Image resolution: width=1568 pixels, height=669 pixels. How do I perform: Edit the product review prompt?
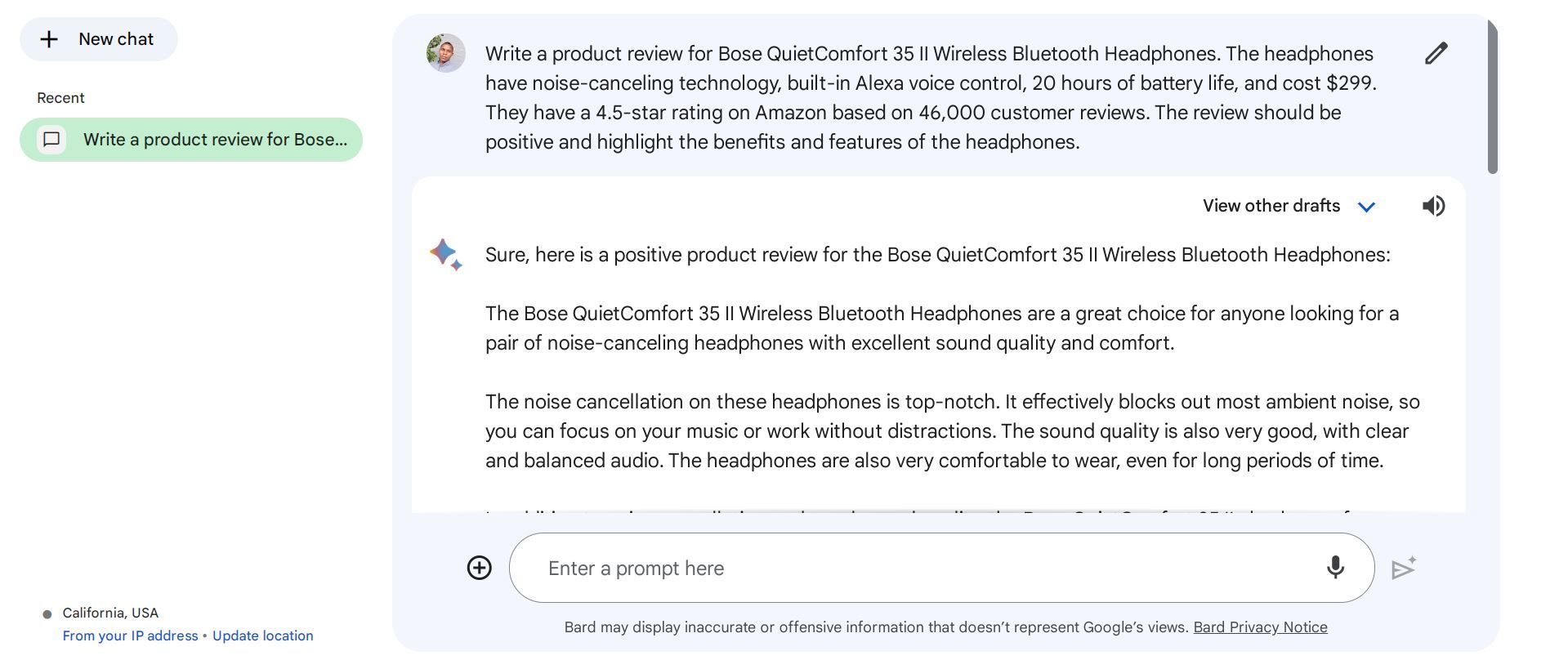point(1436,52)
